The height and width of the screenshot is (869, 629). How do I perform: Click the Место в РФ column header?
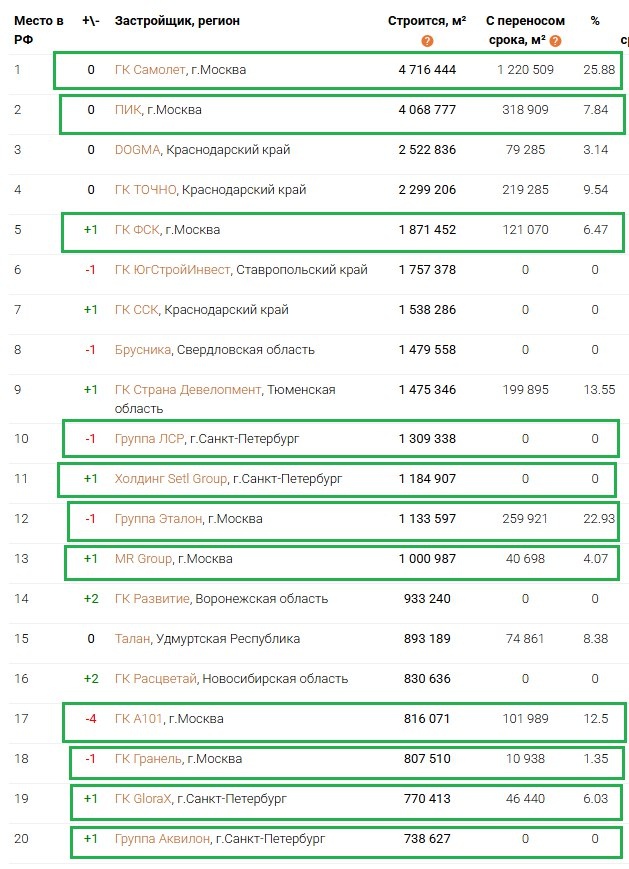(x=38, y=30)
